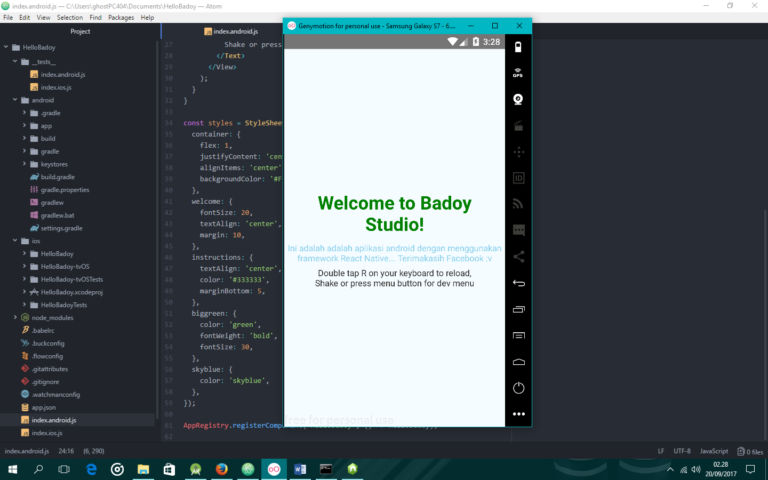Open more options dots in Genymotion sidebar
The image size is (768, 480).
[x=518, y=413]
